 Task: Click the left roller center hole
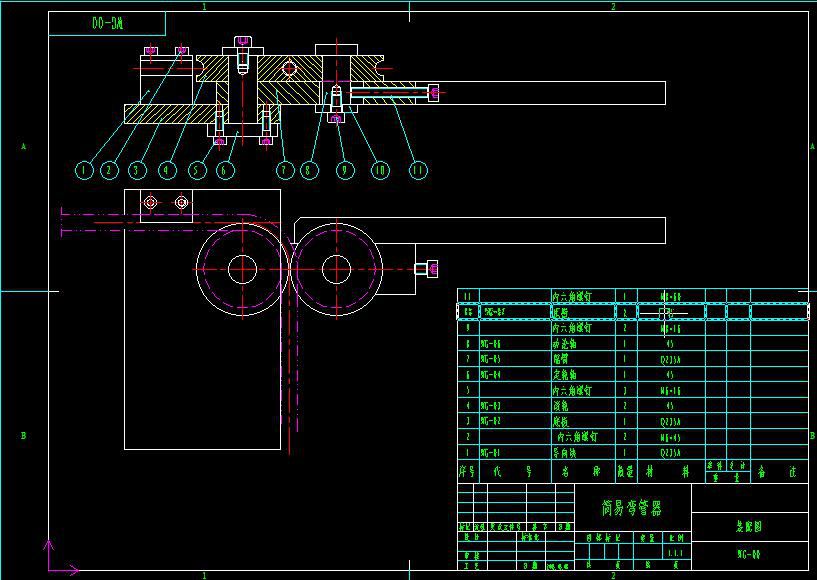[242, 268]
